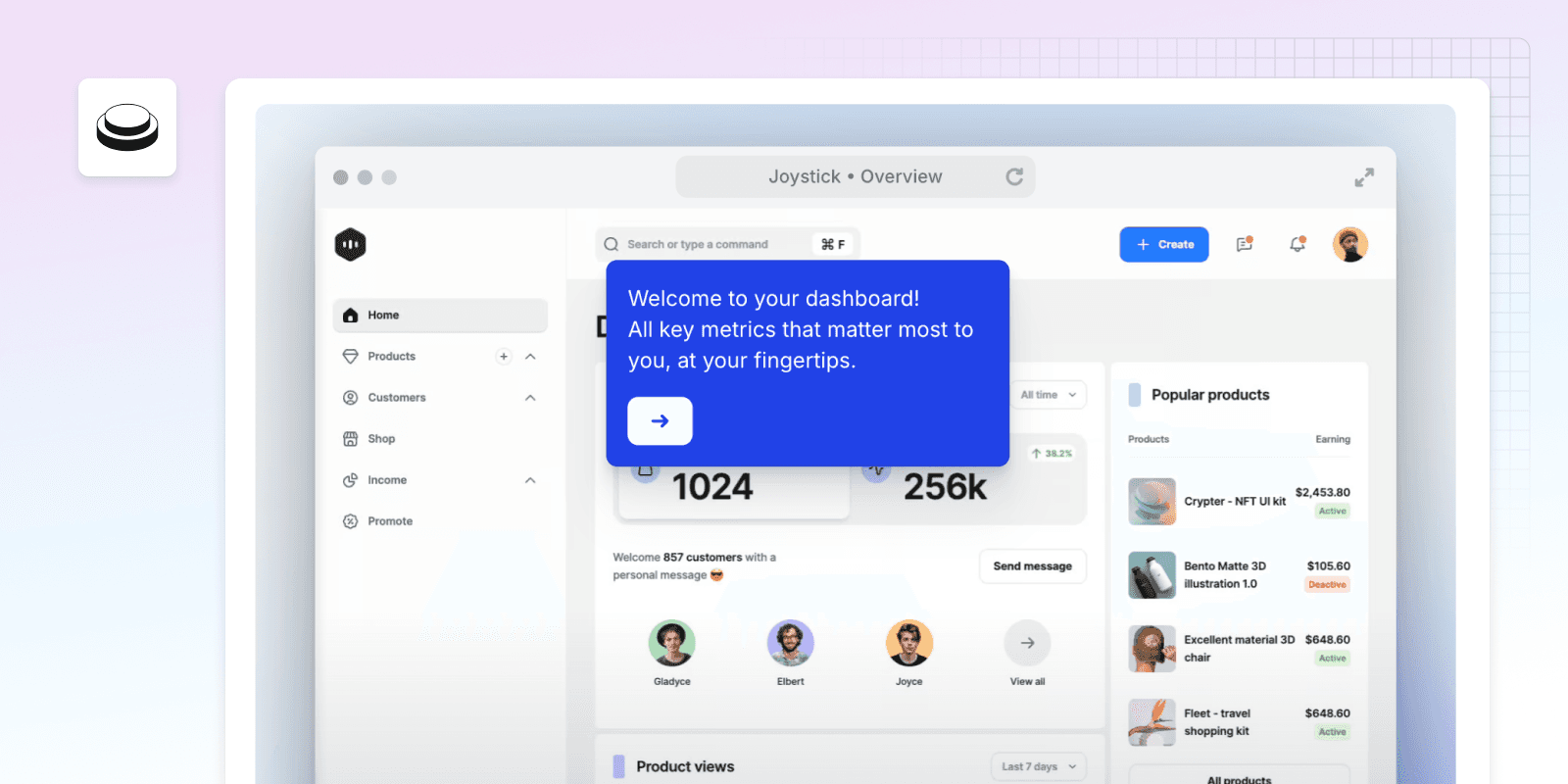This screenshot has height=784, width=1568.
Task: Open Excellent material 3D chair thumbnail
Action: (x=1151, y=649)
